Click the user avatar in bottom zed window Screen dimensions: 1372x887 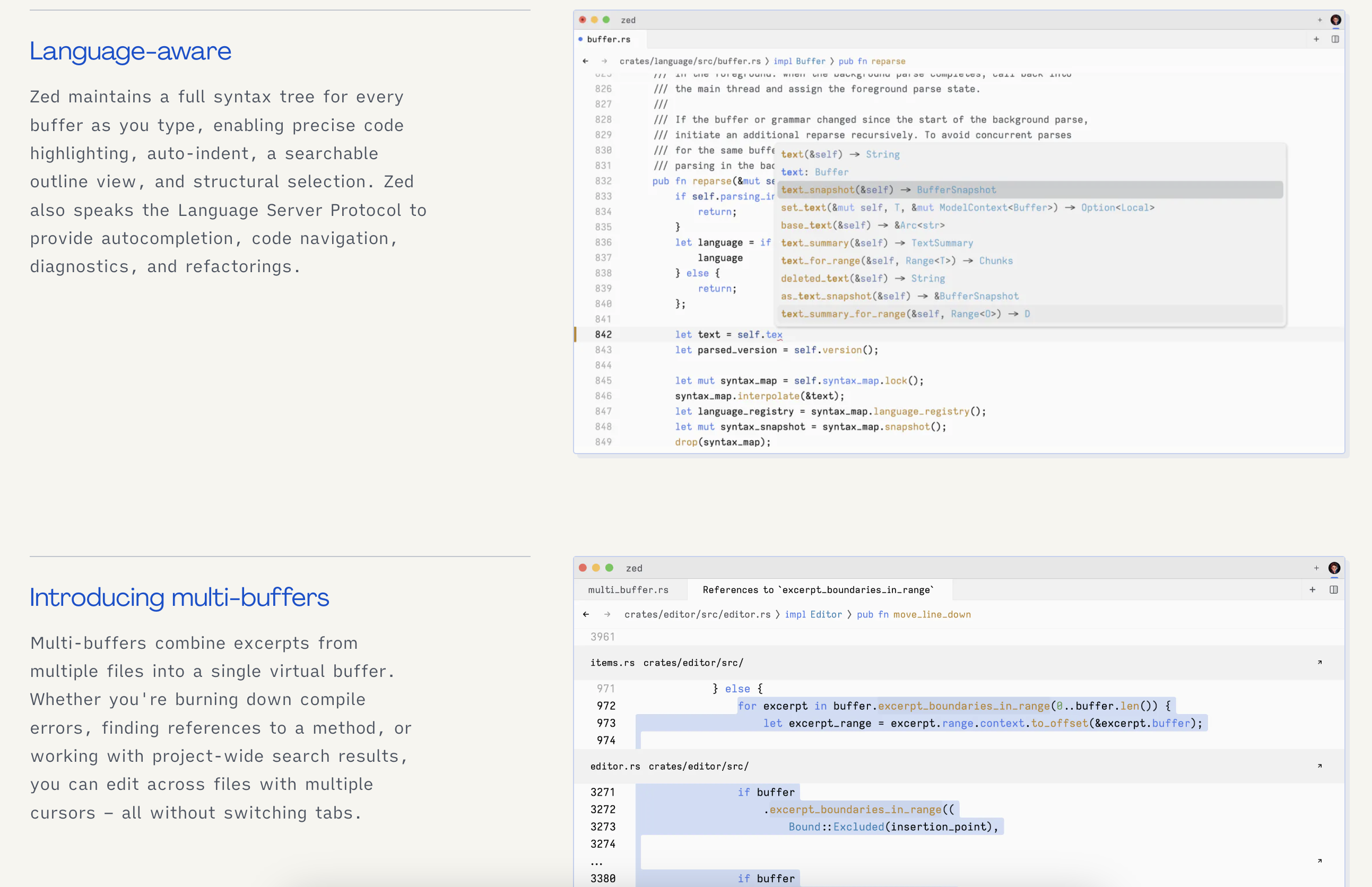1334,568
